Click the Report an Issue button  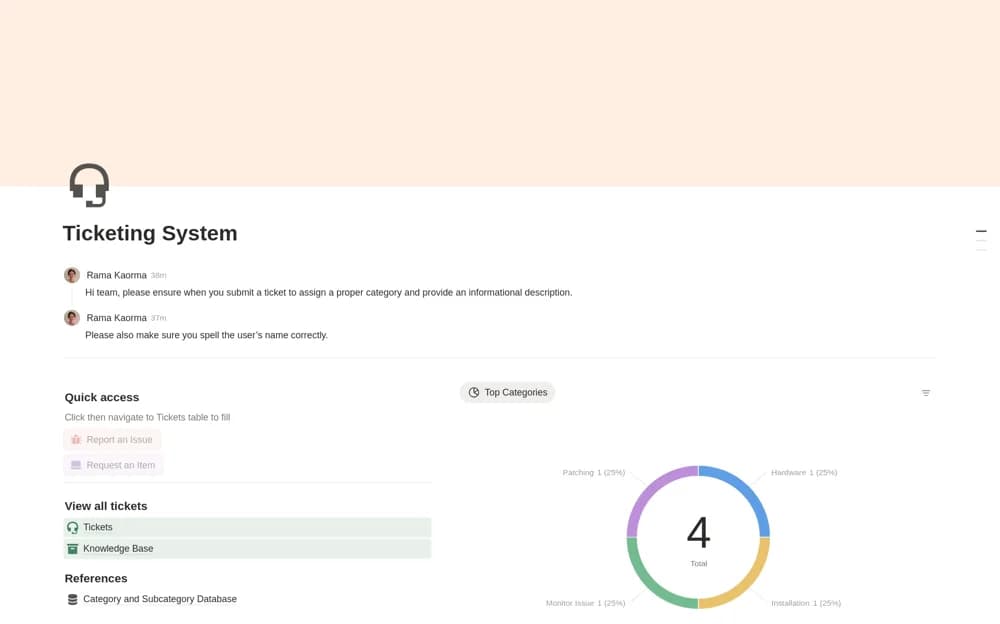pyautogui.click(x=112, y=440)
